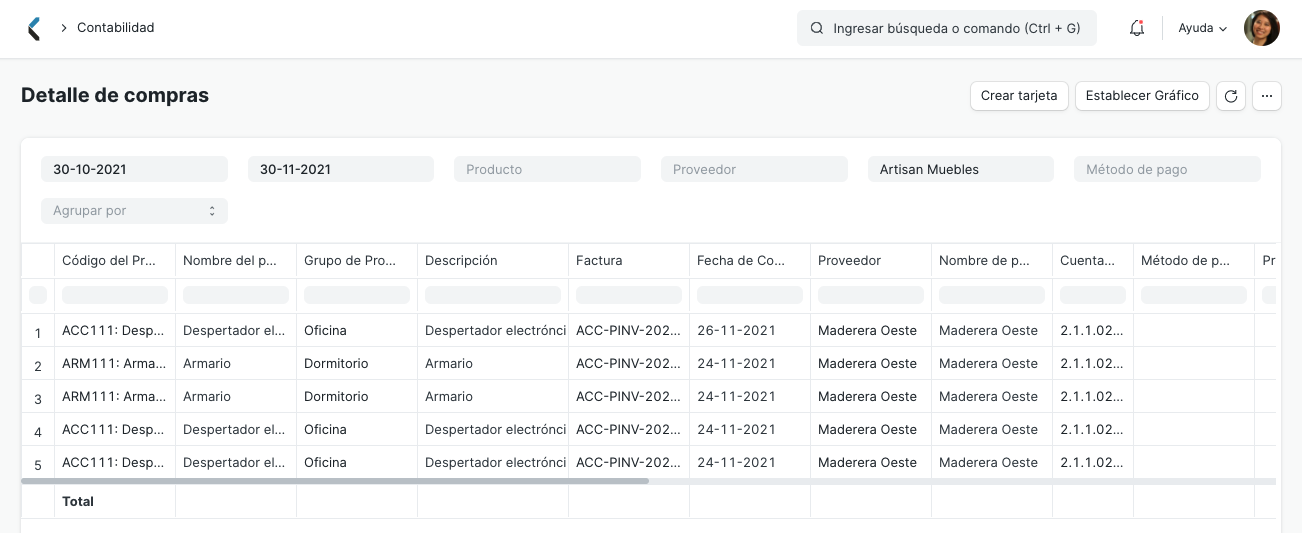The height and width of the screenshot is (533, 1302).
Task: Click the Crear tarjeta button
Action: 1019,96
